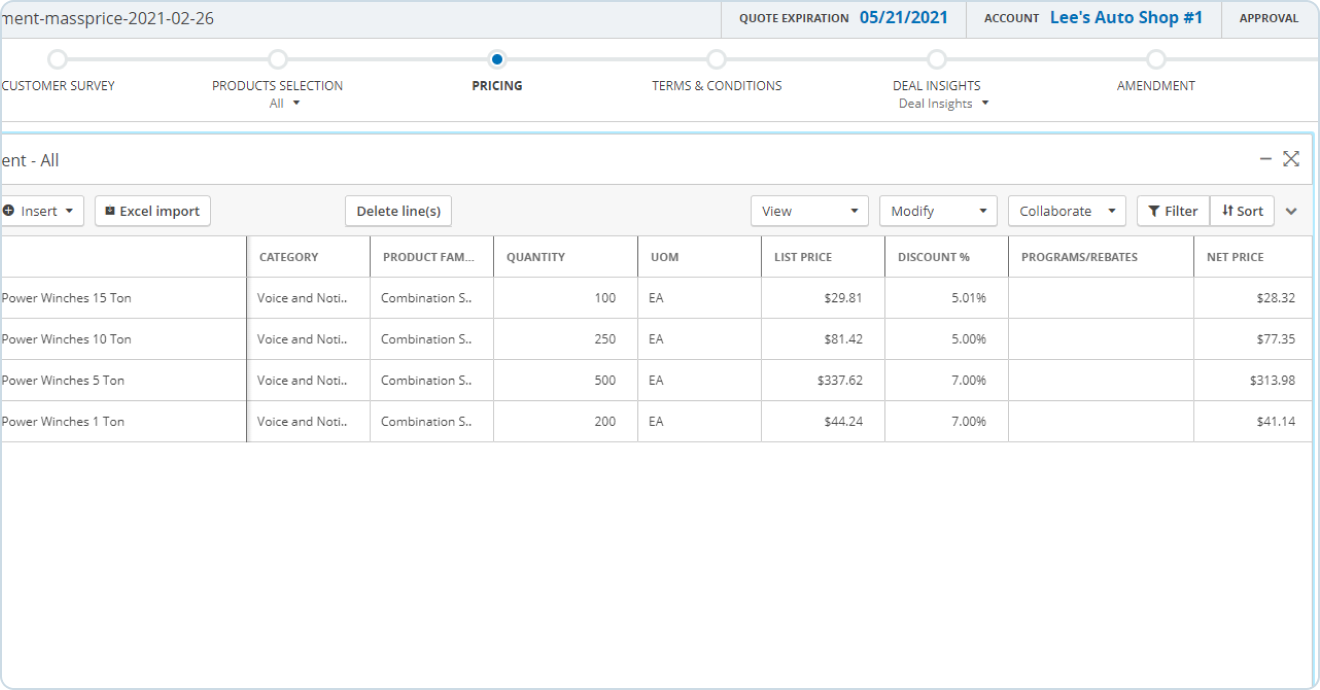Viewport: 1320px width, 690px height.
Task: Open the Deal Insights step circle
Action: click(936, 60)
